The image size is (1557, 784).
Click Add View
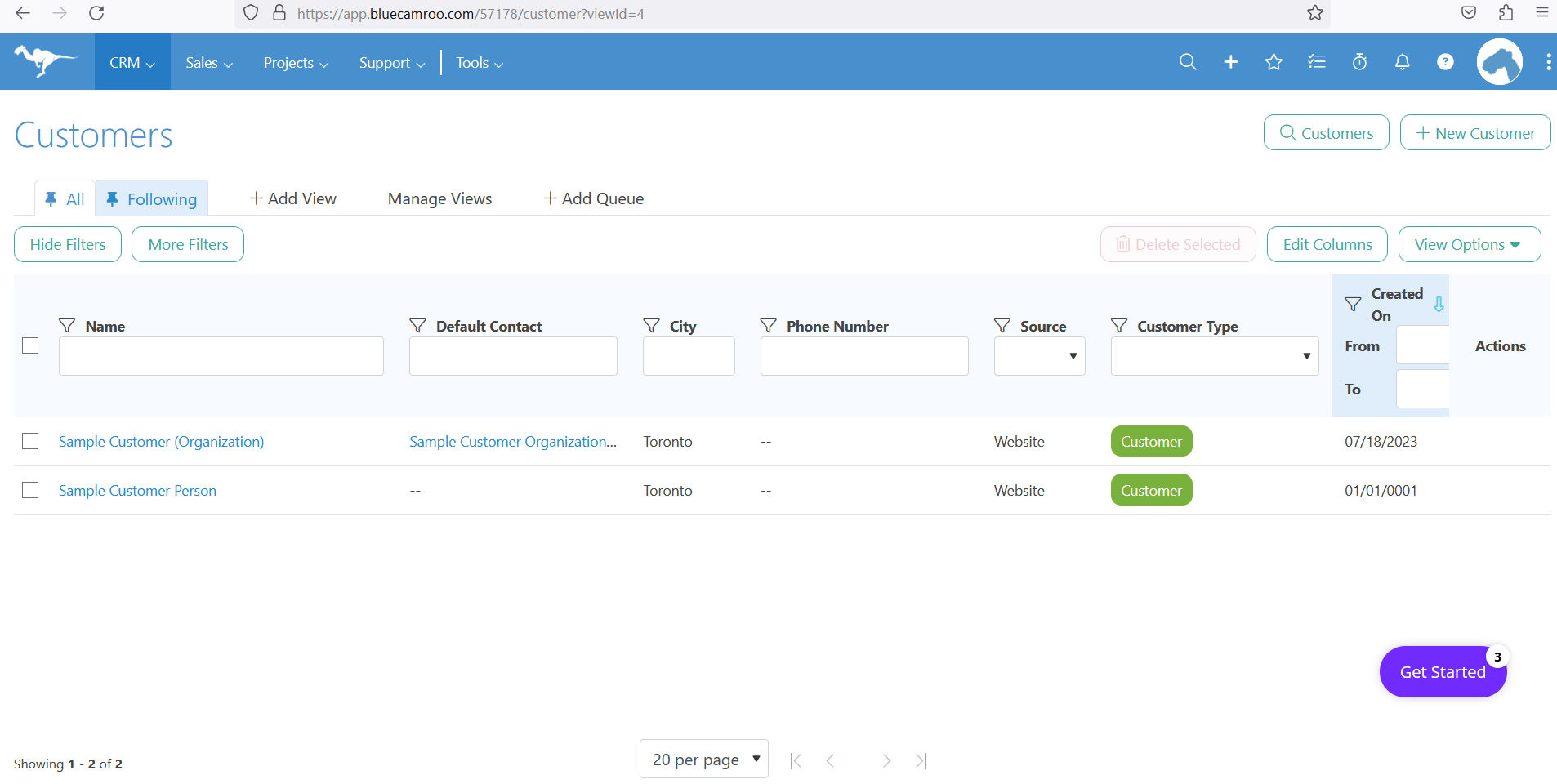tap(292, 198)
